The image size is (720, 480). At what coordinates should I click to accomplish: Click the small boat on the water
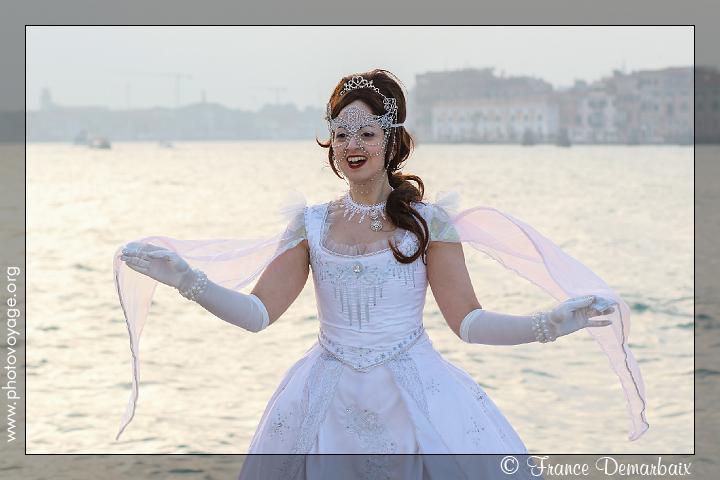tap(99, 143)
